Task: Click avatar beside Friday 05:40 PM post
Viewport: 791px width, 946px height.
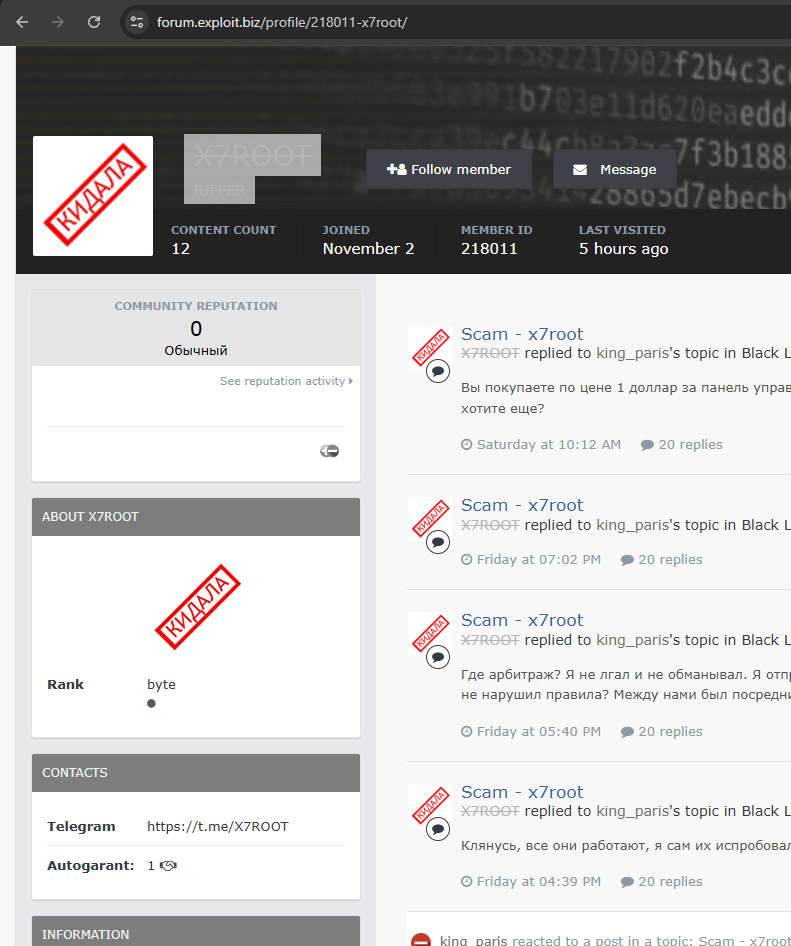Action: tap(430, 633)
